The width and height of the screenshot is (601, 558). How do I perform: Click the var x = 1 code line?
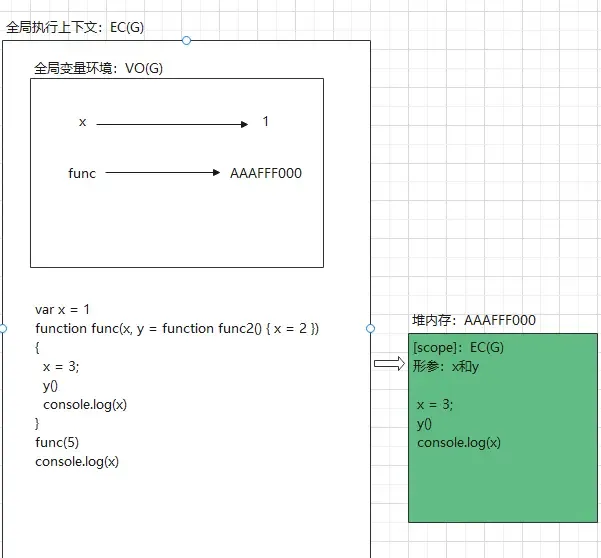tap(62, 309)
